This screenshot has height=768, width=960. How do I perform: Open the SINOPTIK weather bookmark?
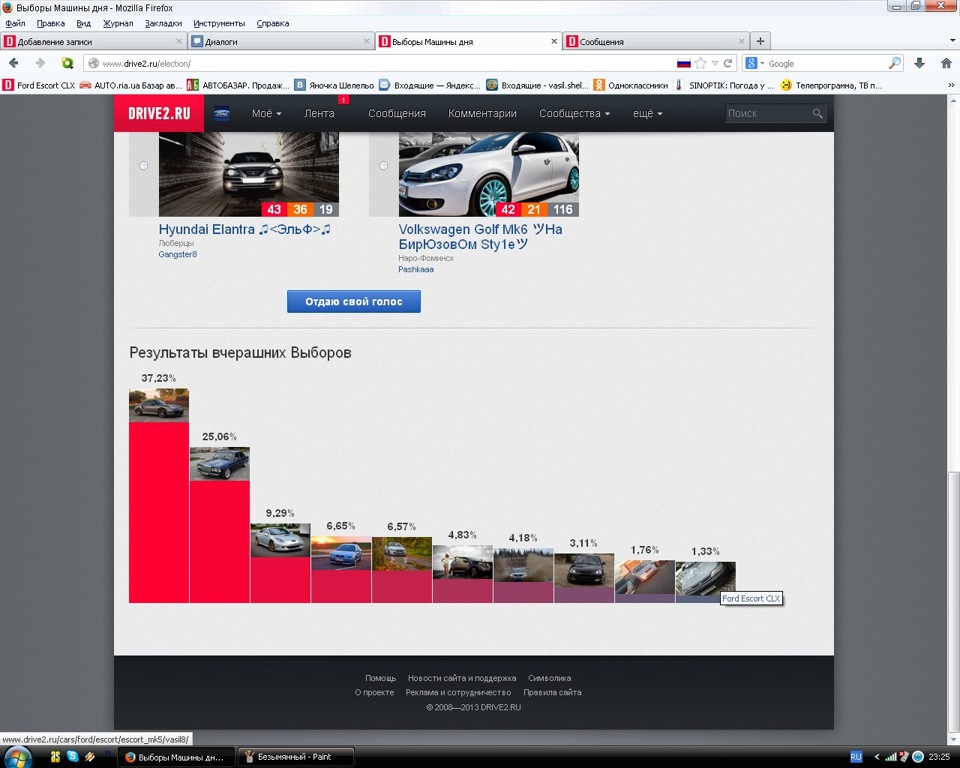724,85
